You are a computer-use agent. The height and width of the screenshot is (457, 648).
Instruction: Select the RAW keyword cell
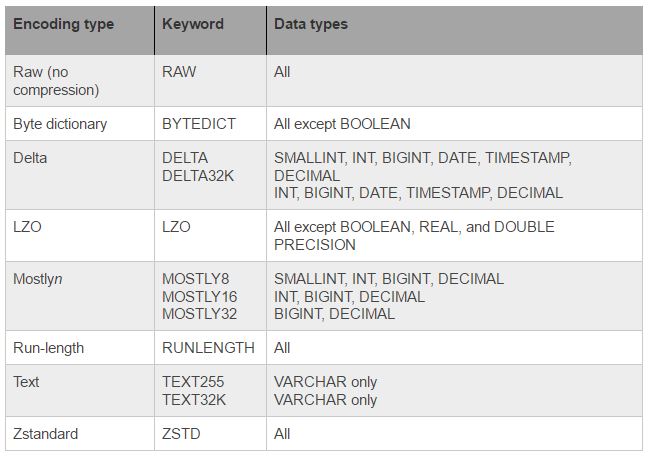(x=210, y=81)
